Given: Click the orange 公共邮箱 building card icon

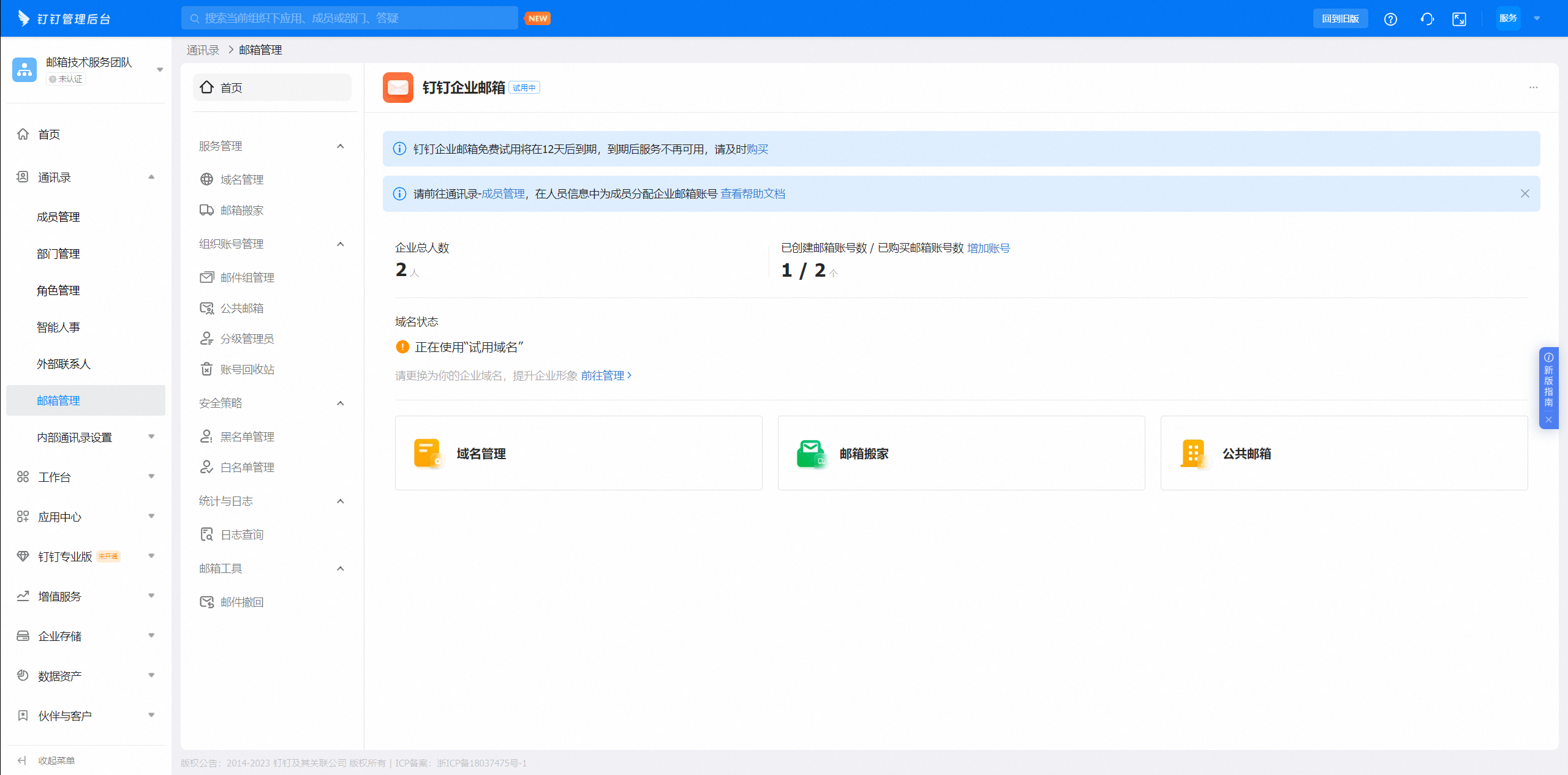Looking at the screenshot, I should pos(1194,454).
